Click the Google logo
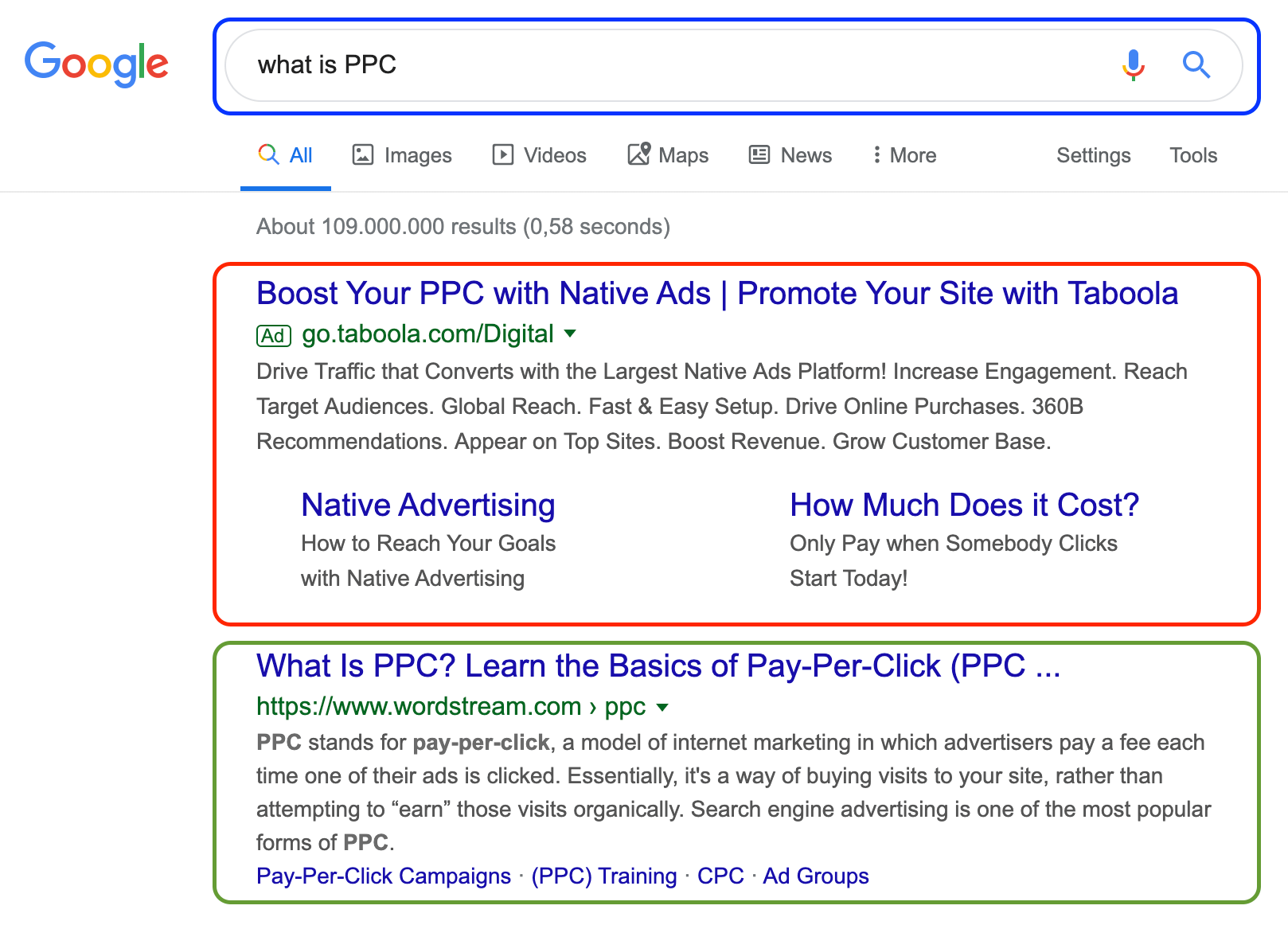 tap(96, 64)
